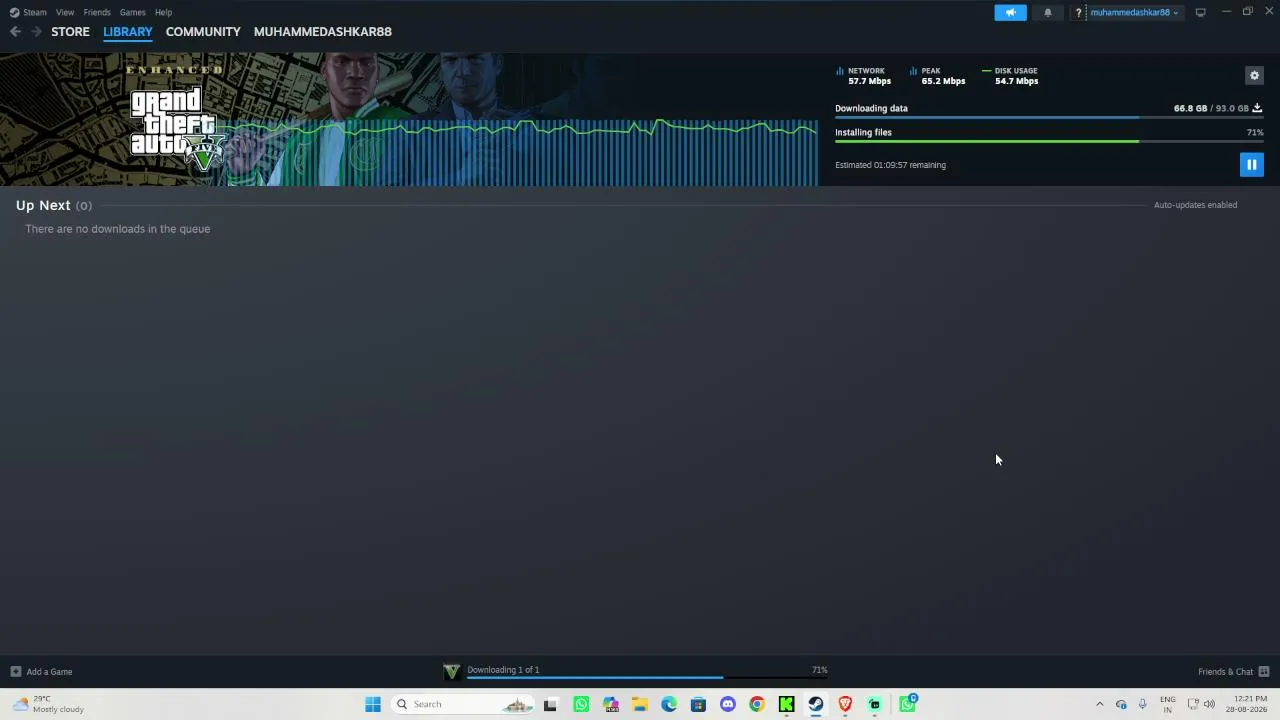Open the weather widget on the taskbar

[x=48, y=704]
